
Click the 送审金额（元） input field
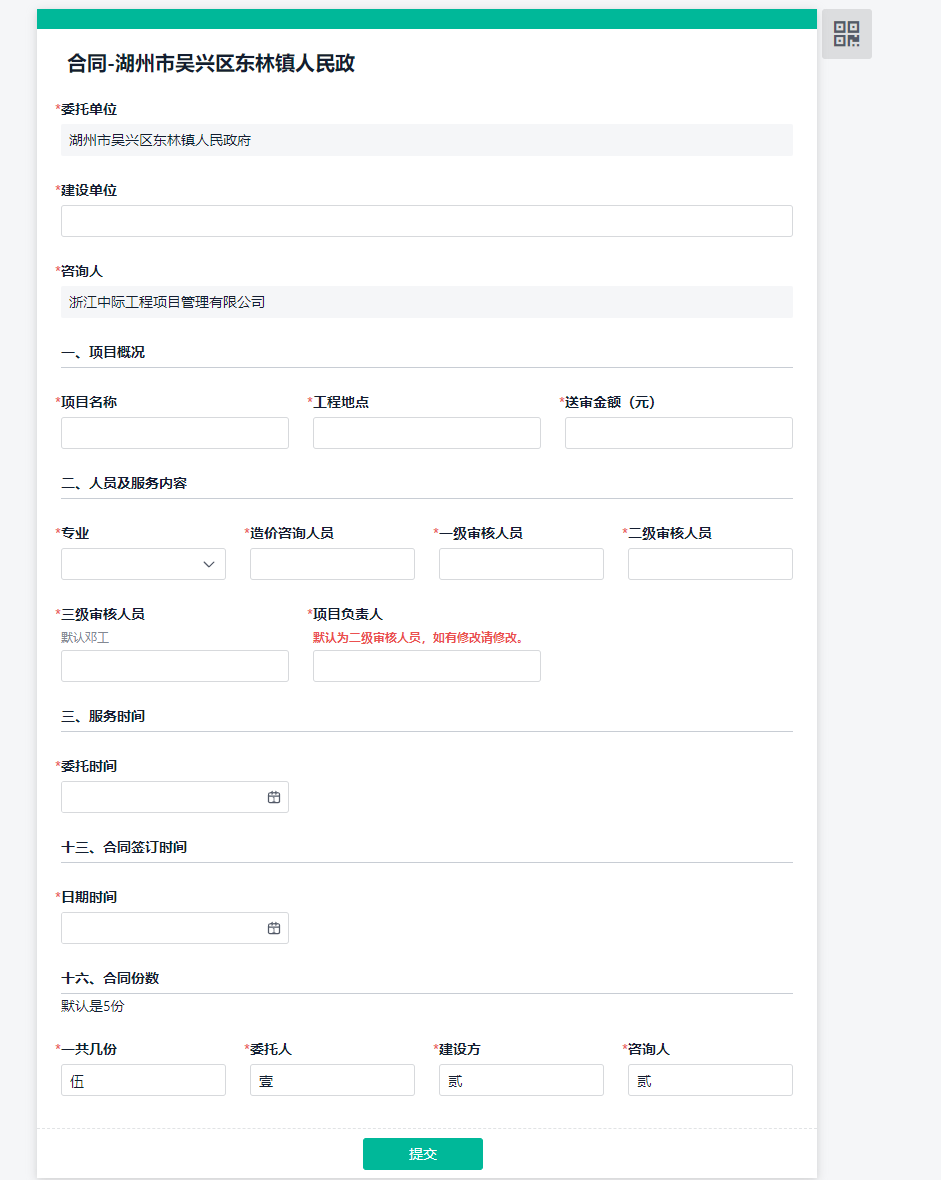[x=678, y=433]
